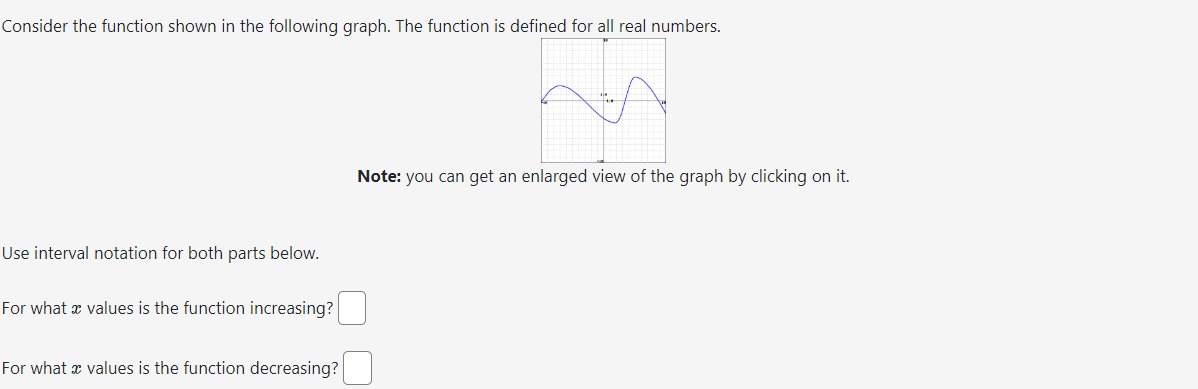Click the italic x in the decreasing question
Image resolution: width=1198 pixels, height=389 pixels.
point(76,369)
